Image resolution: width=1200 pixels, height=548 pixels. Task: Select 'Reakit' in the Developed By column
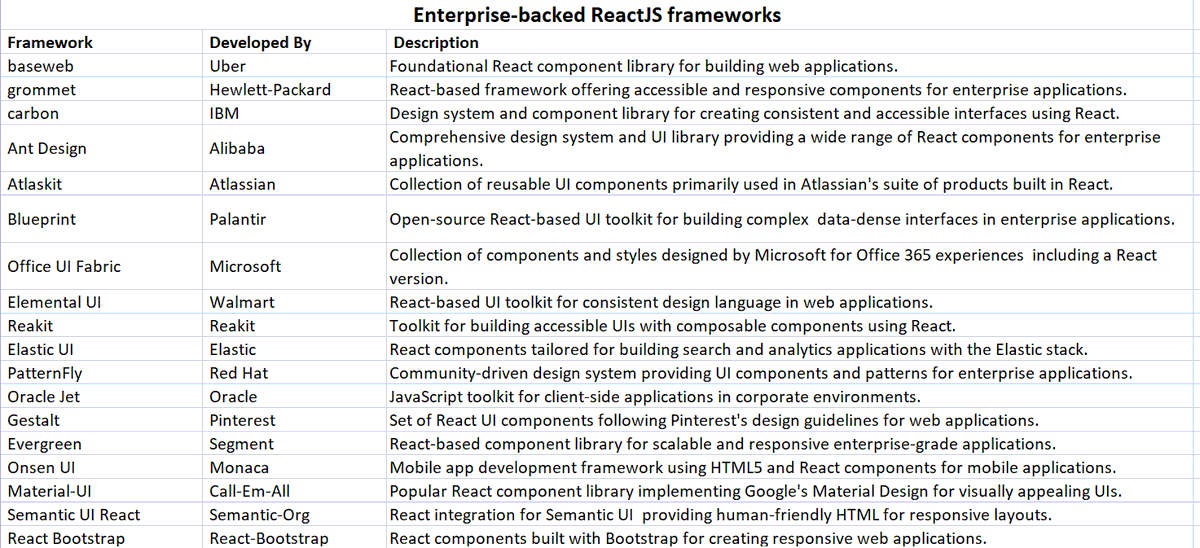click(295, 325)
